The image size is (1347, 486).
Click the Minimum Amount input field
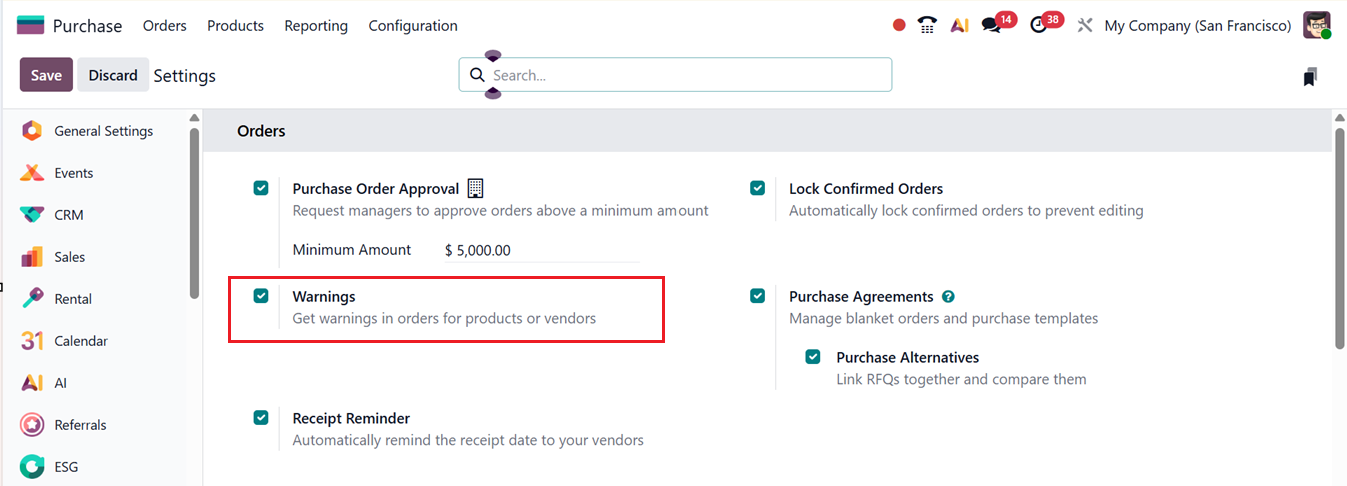540,250
